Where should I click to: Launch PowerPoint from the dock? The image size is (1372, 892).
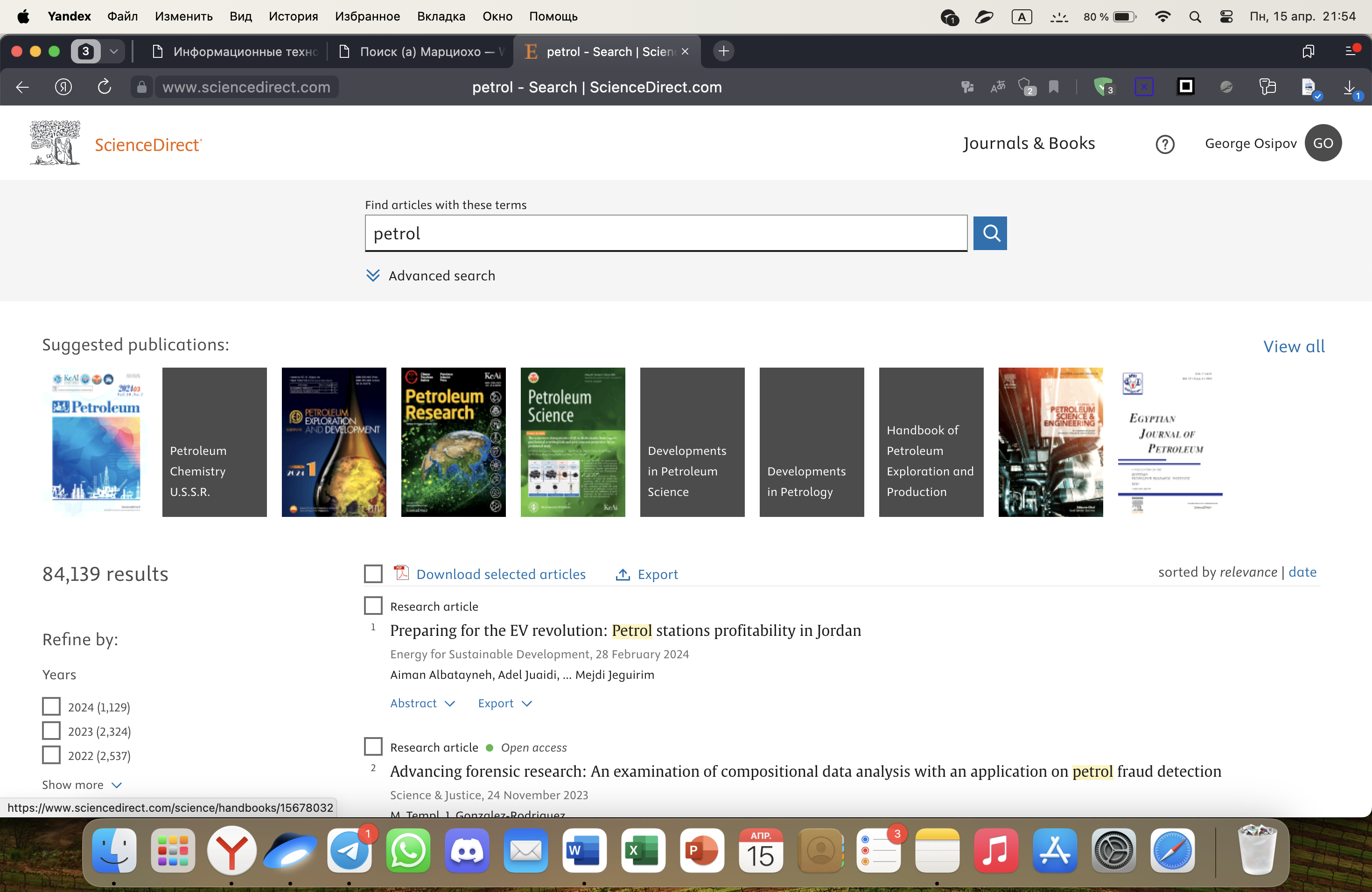click(701, 850)
